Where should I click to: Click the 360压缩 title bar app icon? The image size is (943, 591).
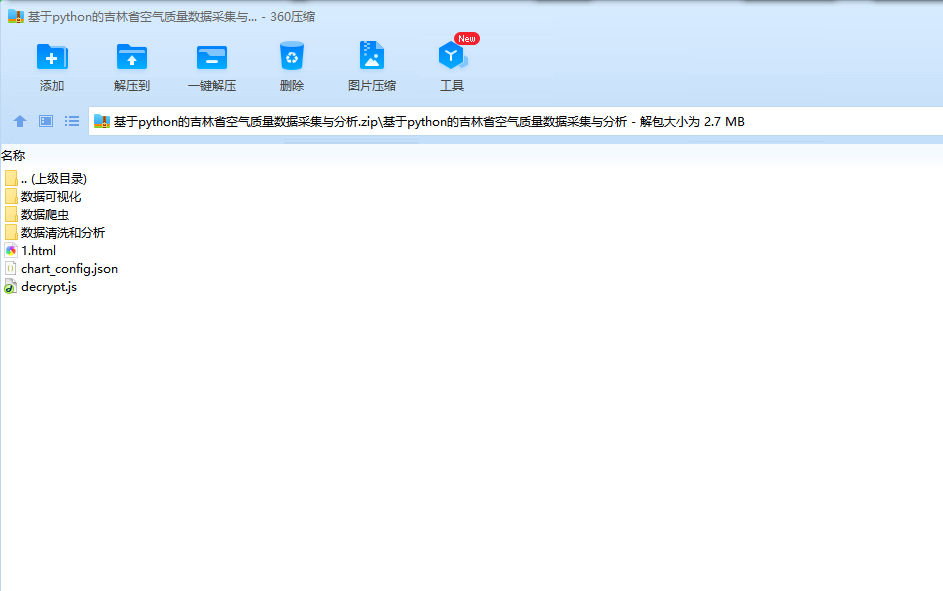click(16, 16)
